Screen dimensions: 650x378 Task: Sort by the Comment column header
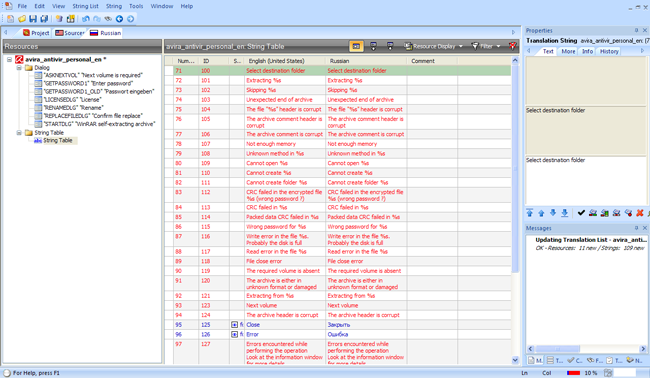pyautogui.click(x=432, y=61)
